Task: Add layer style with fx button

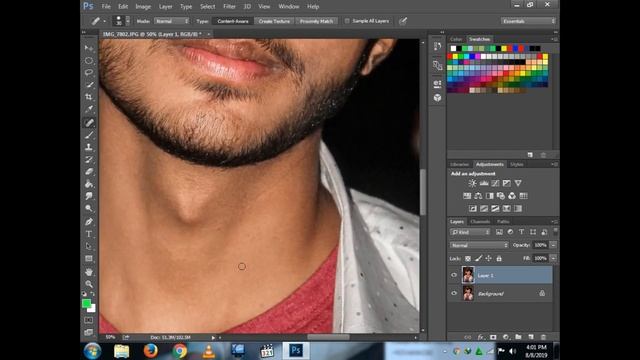Action: (481, 337)
